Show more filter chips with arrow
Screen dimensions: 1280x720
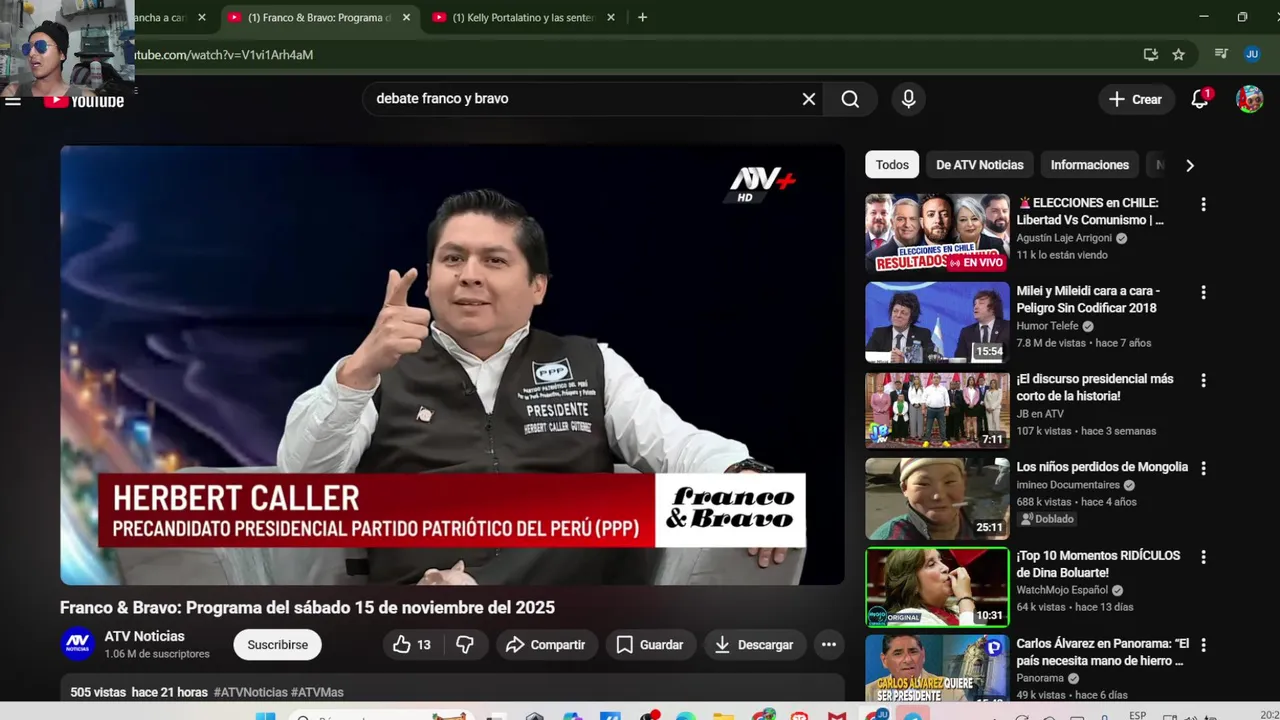1189,165
